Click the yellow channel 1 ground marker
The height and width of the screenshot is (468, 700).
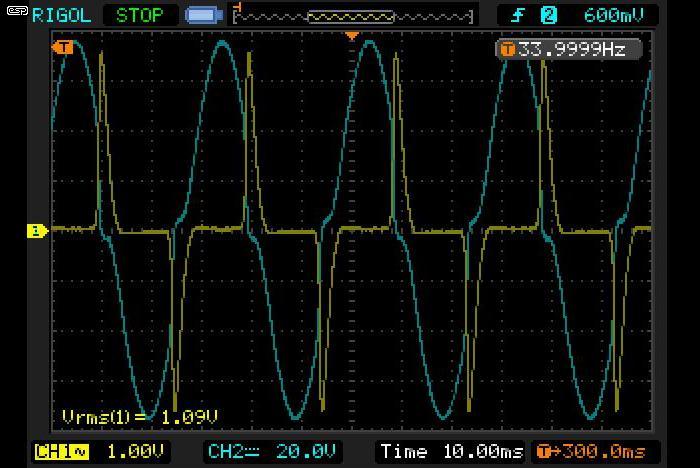pos(37,231)
